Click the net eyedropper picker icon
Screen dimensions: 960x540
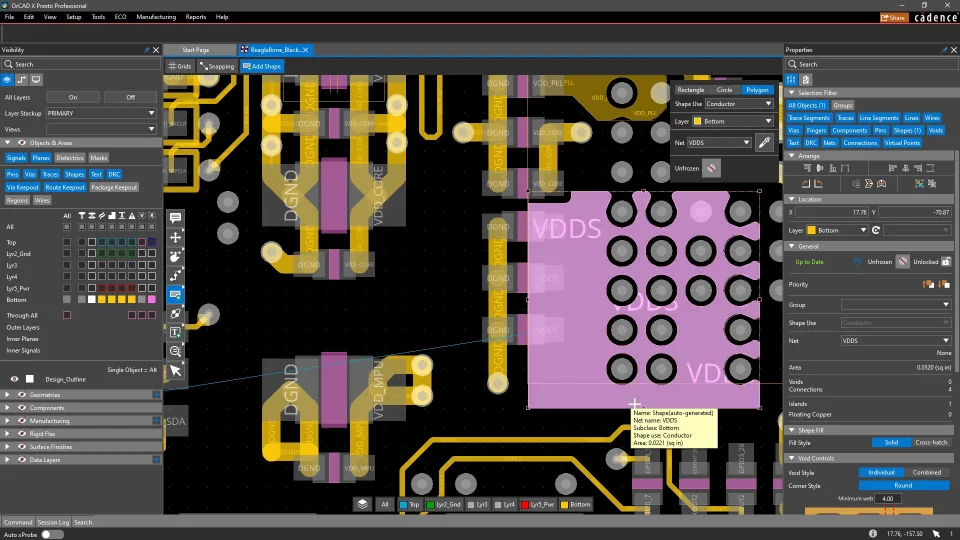[764, 143]
